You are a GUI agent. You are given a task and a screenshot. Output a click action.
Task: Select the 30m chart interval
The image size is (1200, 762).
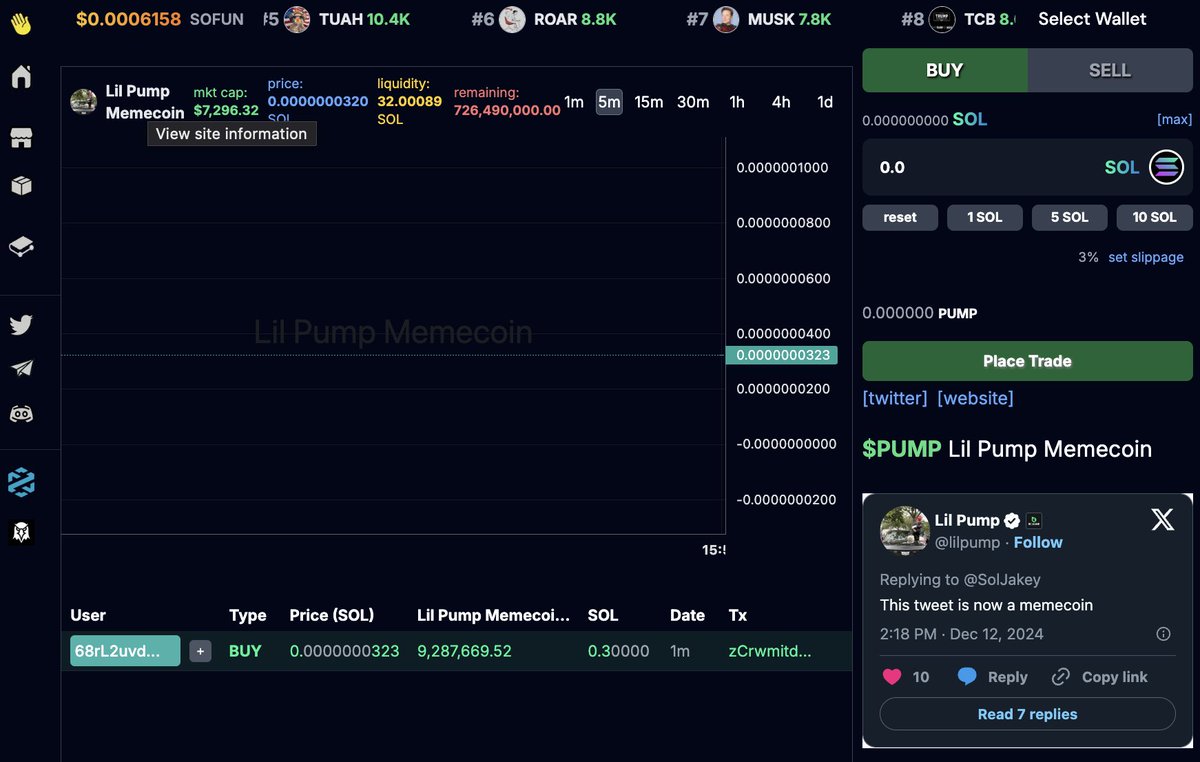click(x=693, y=102)
